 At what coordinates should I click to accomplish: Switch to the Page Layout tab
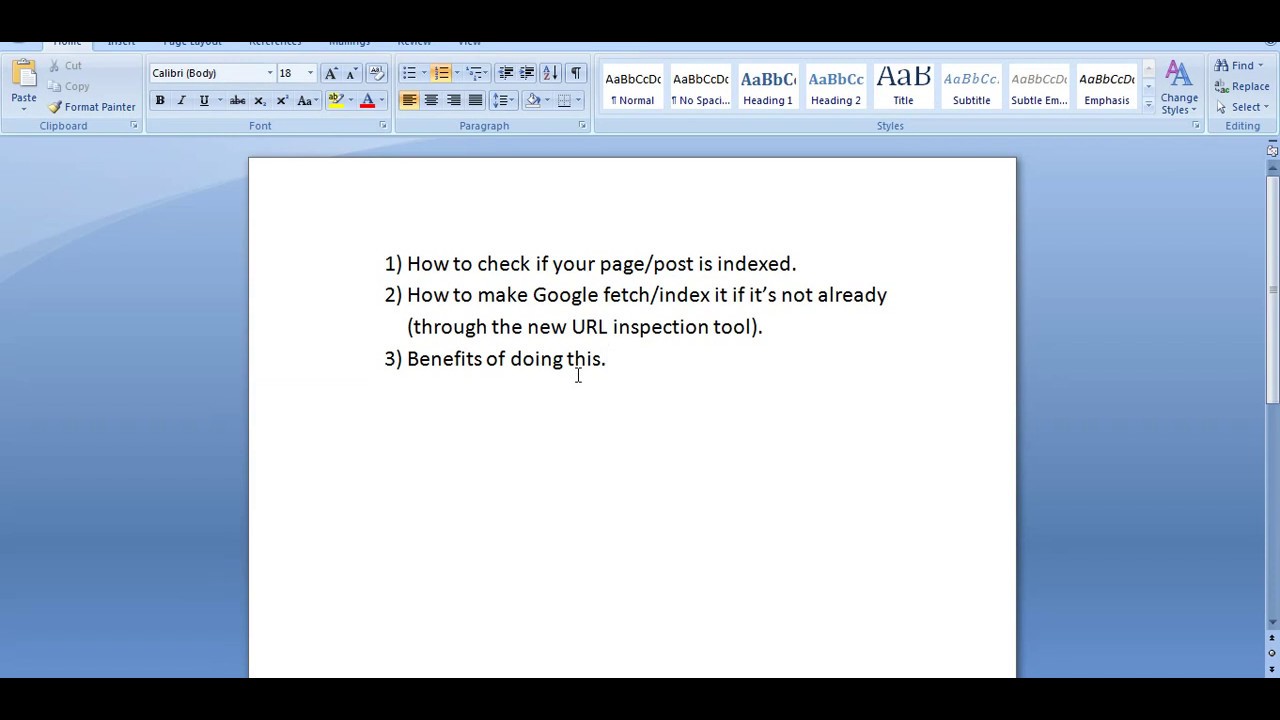pyautogui.click(x=192, y=43)
